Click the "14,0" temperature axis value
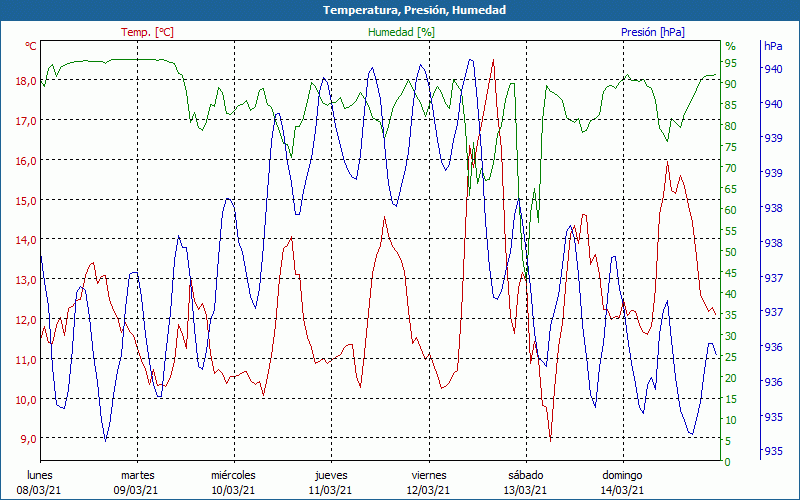Viewport: 800px width, 500px height. (x=28, y=240)
